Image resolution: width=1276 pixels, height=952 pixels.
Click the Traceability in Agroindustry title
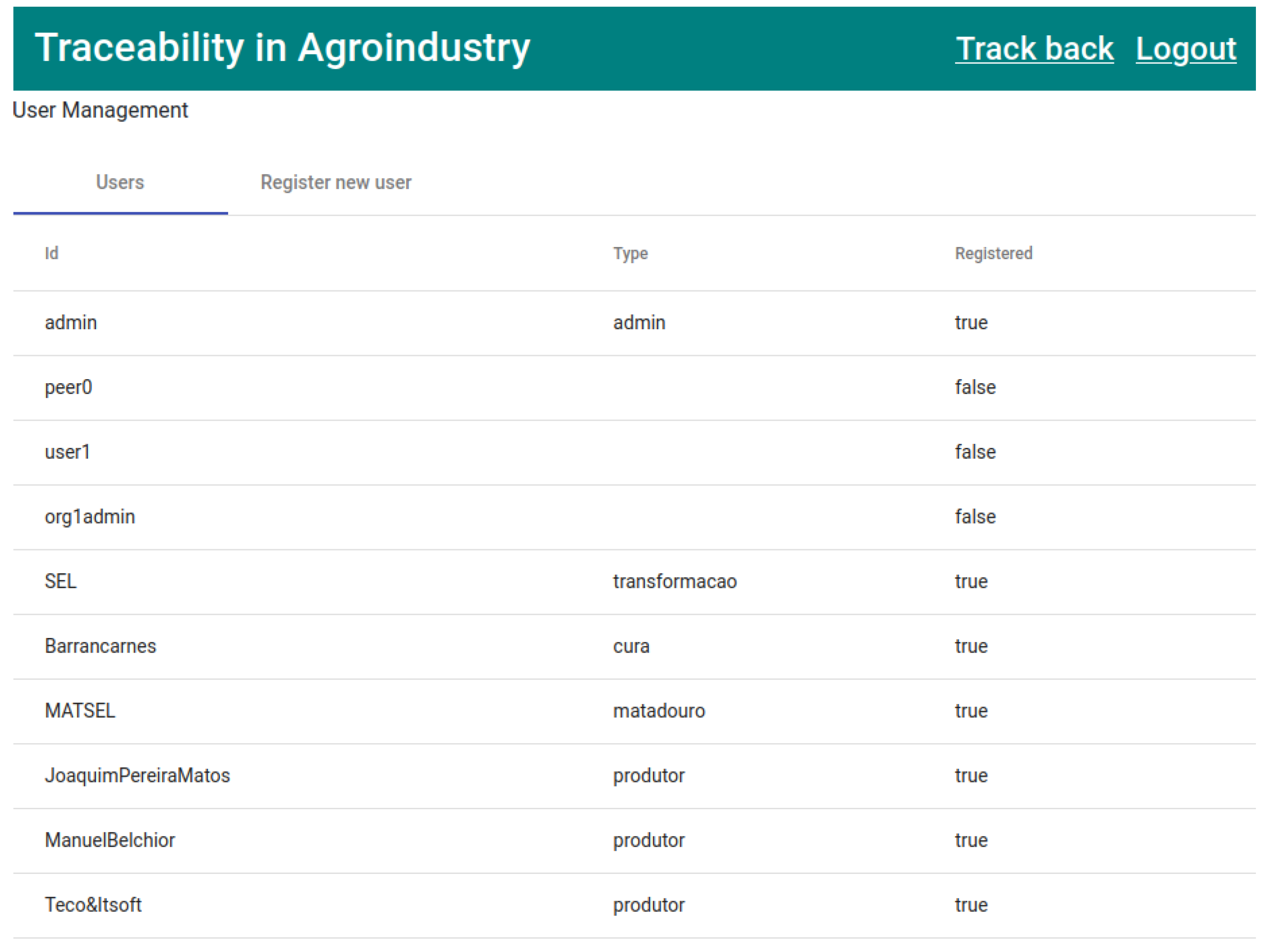coord(282,47)
